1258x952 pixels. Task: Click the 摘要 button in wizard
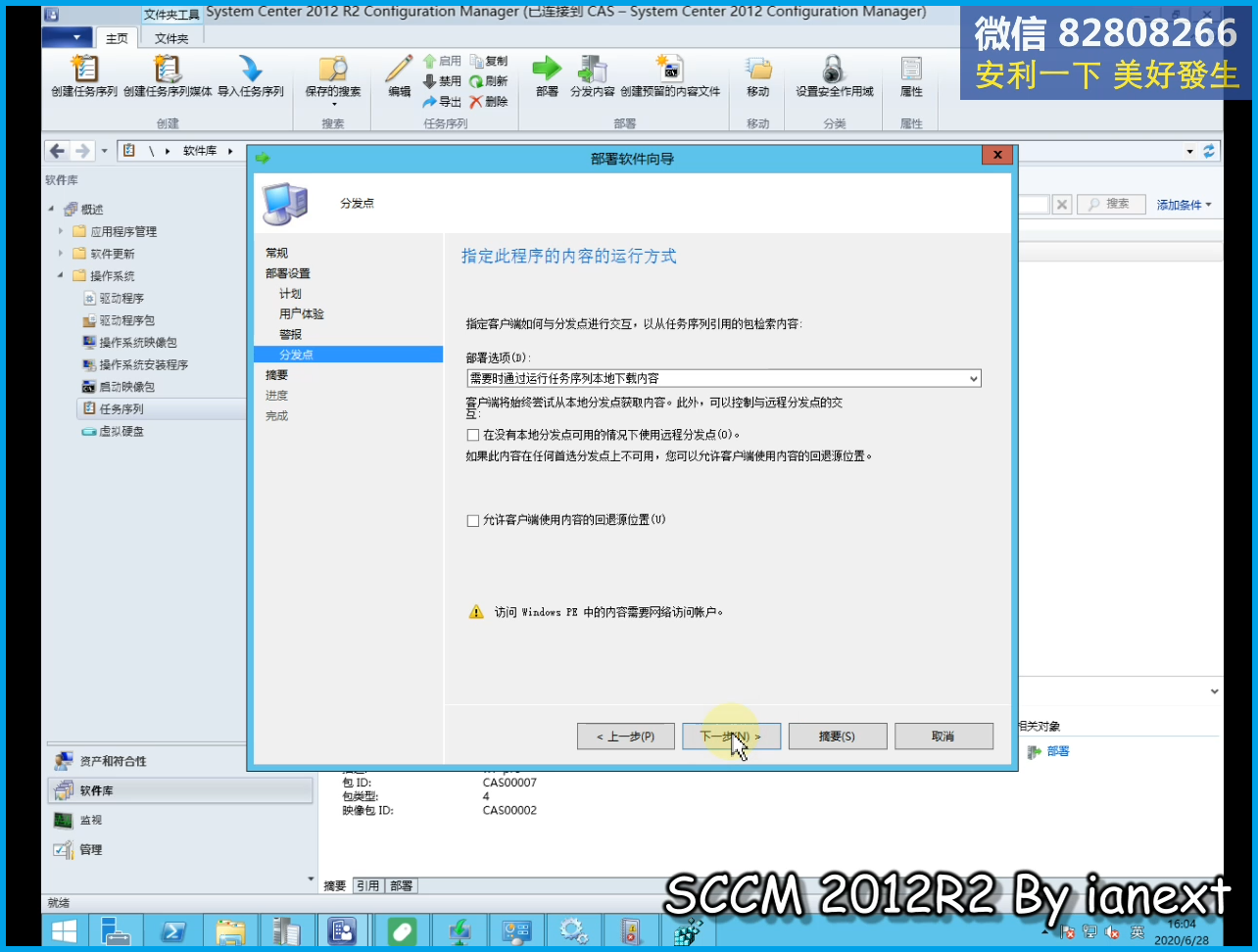tap(837, 737)
